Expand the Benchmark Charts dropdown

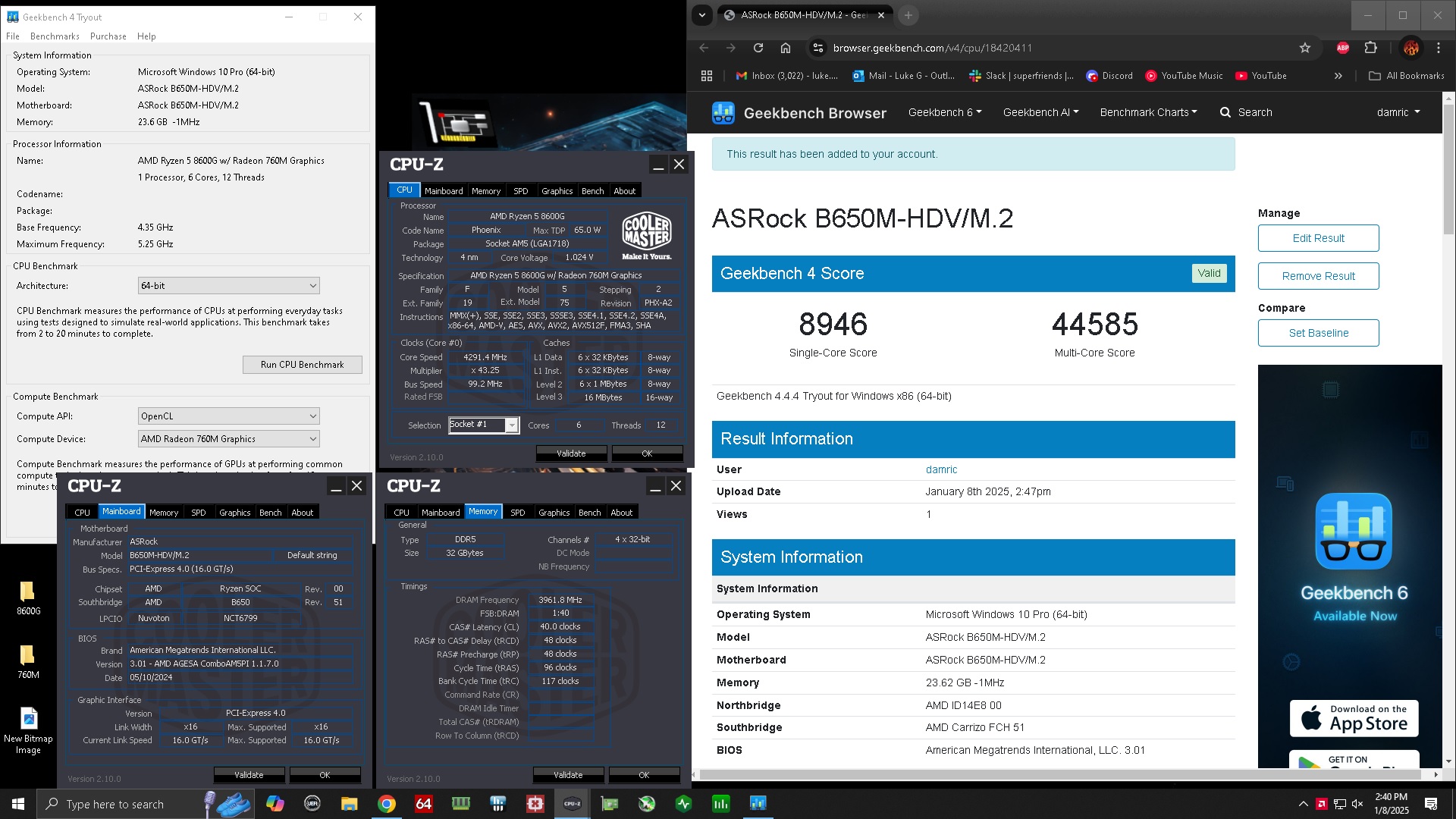(x=1149, y=112)
